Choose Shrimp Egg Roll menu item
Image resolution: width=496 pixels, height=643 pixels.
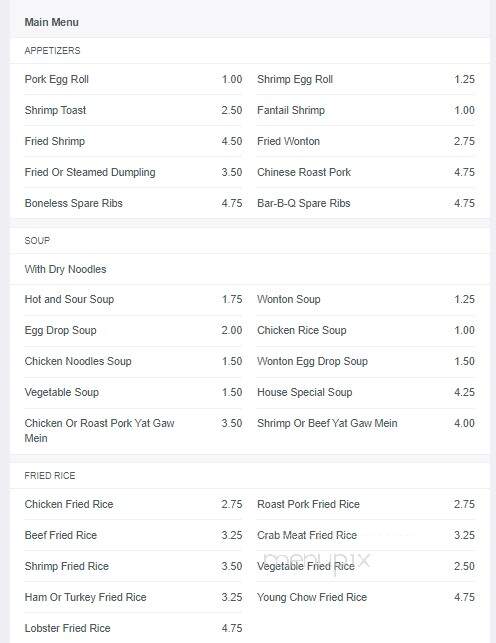click(x=295, y=79)
